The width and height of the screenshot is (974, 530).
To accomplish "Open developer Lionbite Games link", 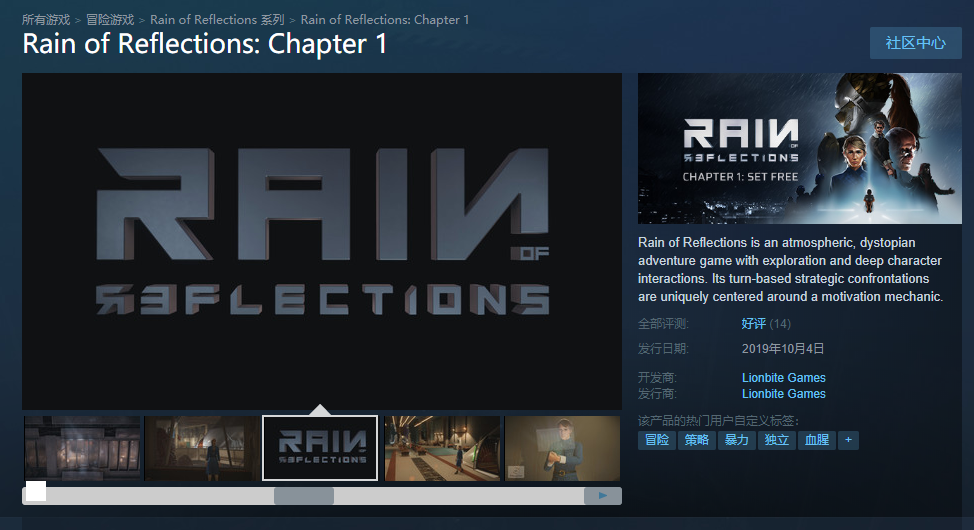I will click(783, 378).
